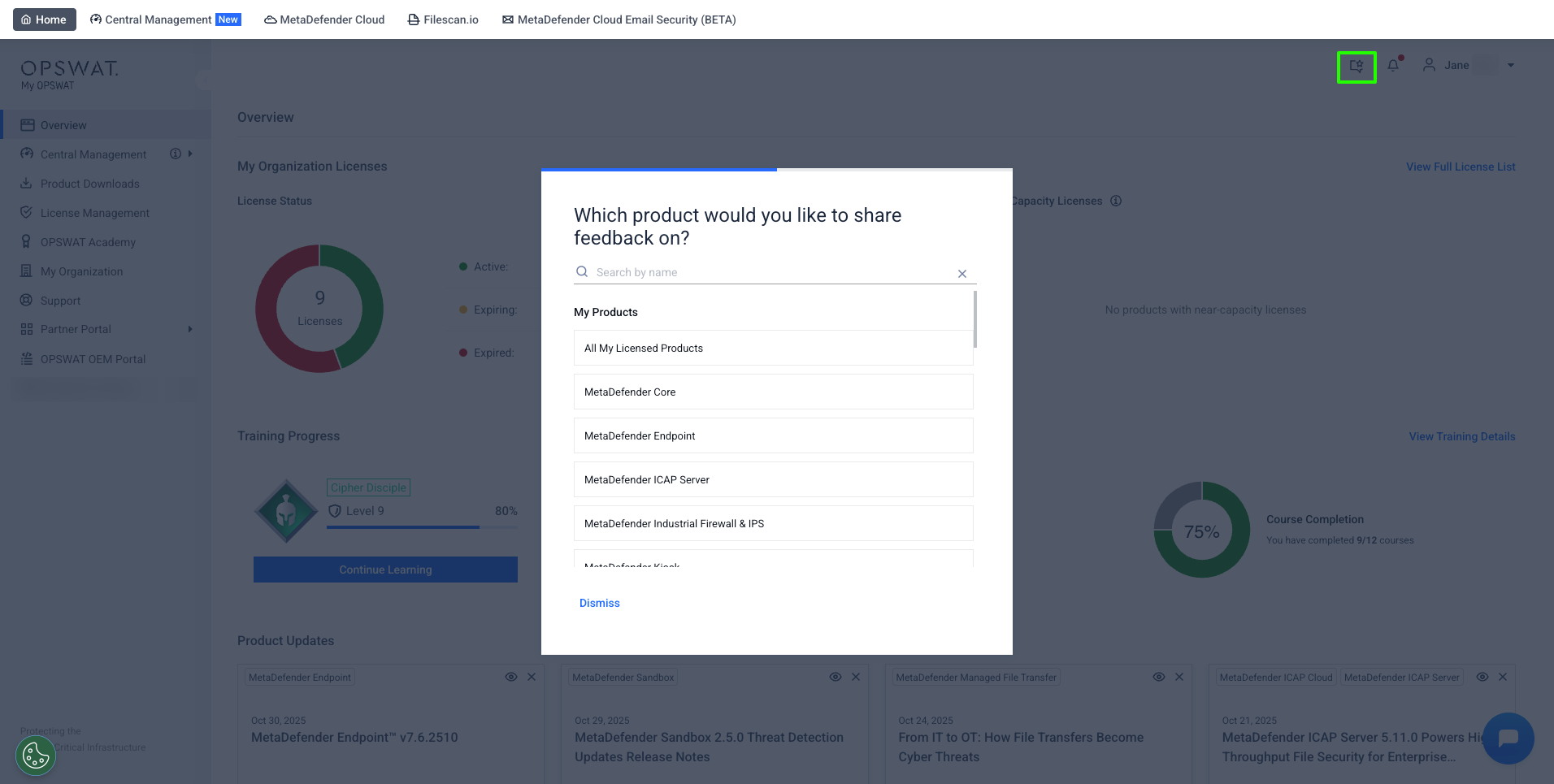Toggle eye icon on MetaDefender Sandbox card
Image resolution: width=1554 pixels, height=784 pixels.
pos(835,677)
